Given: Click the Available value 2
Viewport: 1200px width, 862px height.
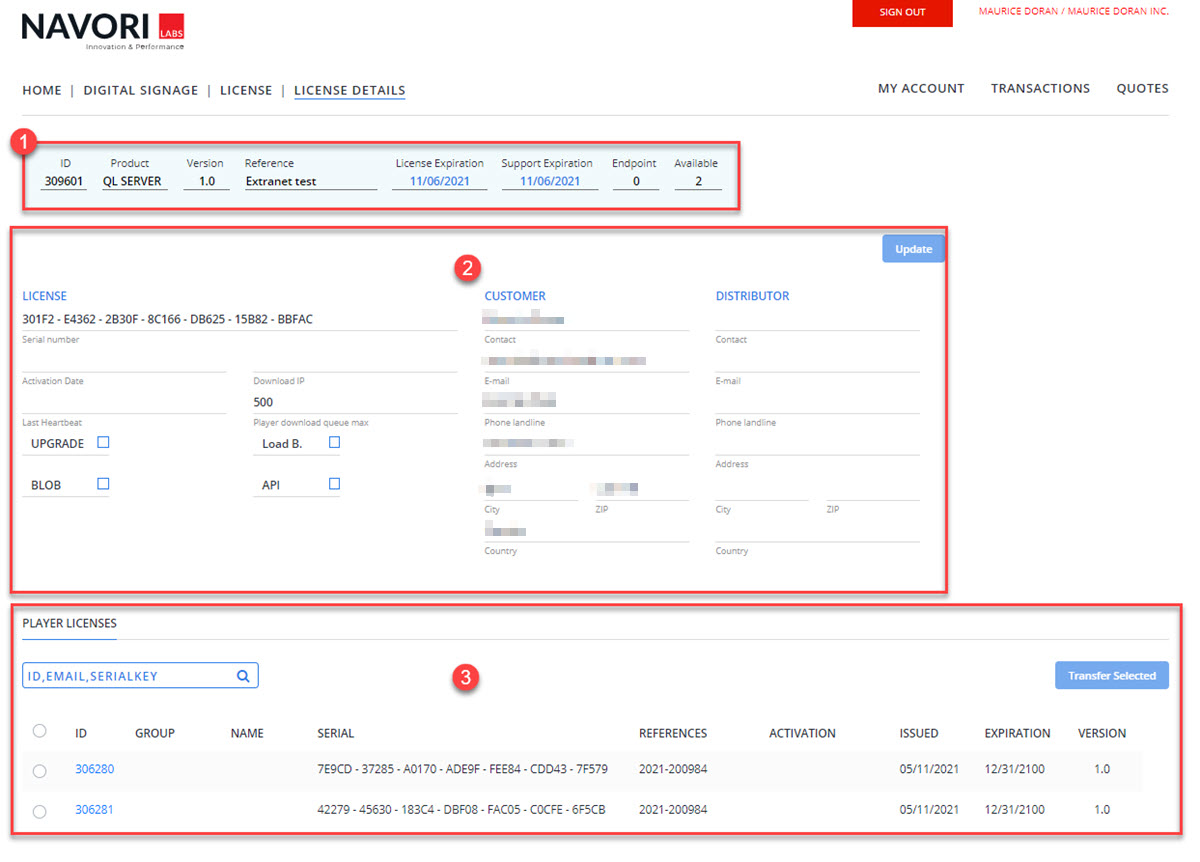Looking at the screenshot, I should (697, 181).
